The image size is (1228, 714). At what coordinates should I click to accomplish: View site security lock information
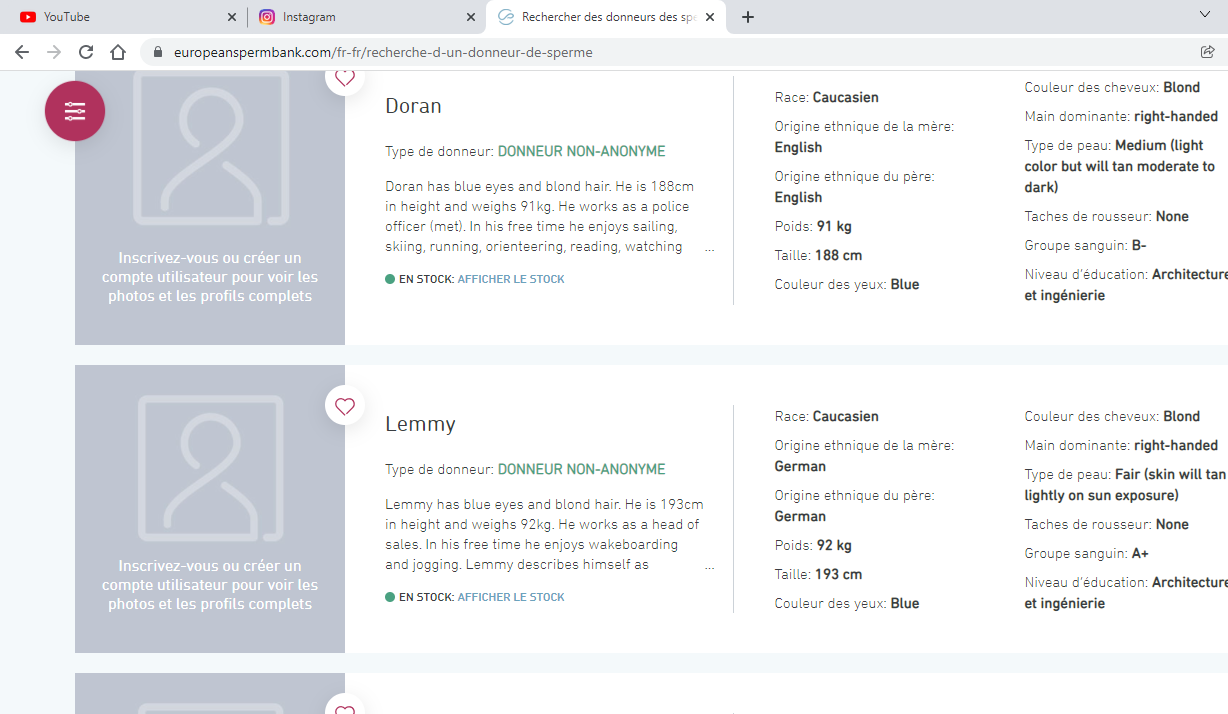point(157,52)
